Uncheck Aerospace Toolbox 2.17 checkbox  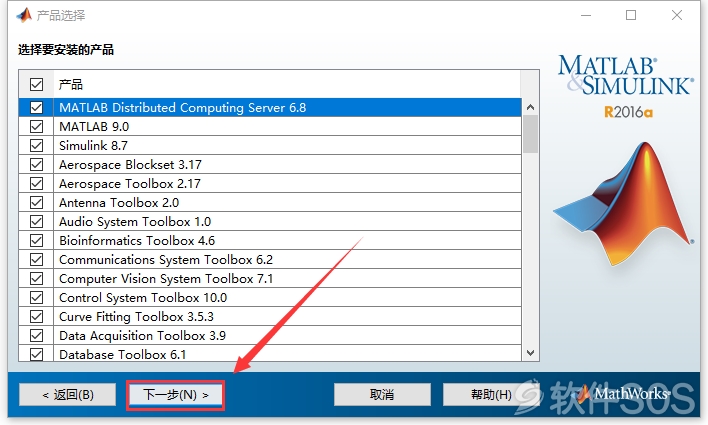click(x=36, y=183)
